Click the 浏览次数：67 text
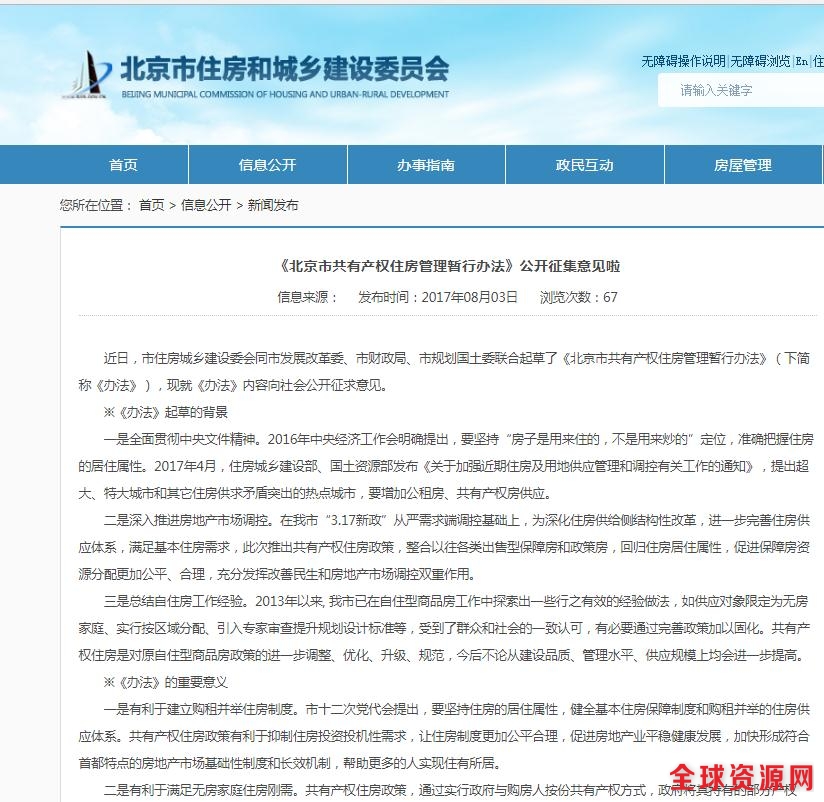Viewport: 824px width, 802px height. click(579, 297)
